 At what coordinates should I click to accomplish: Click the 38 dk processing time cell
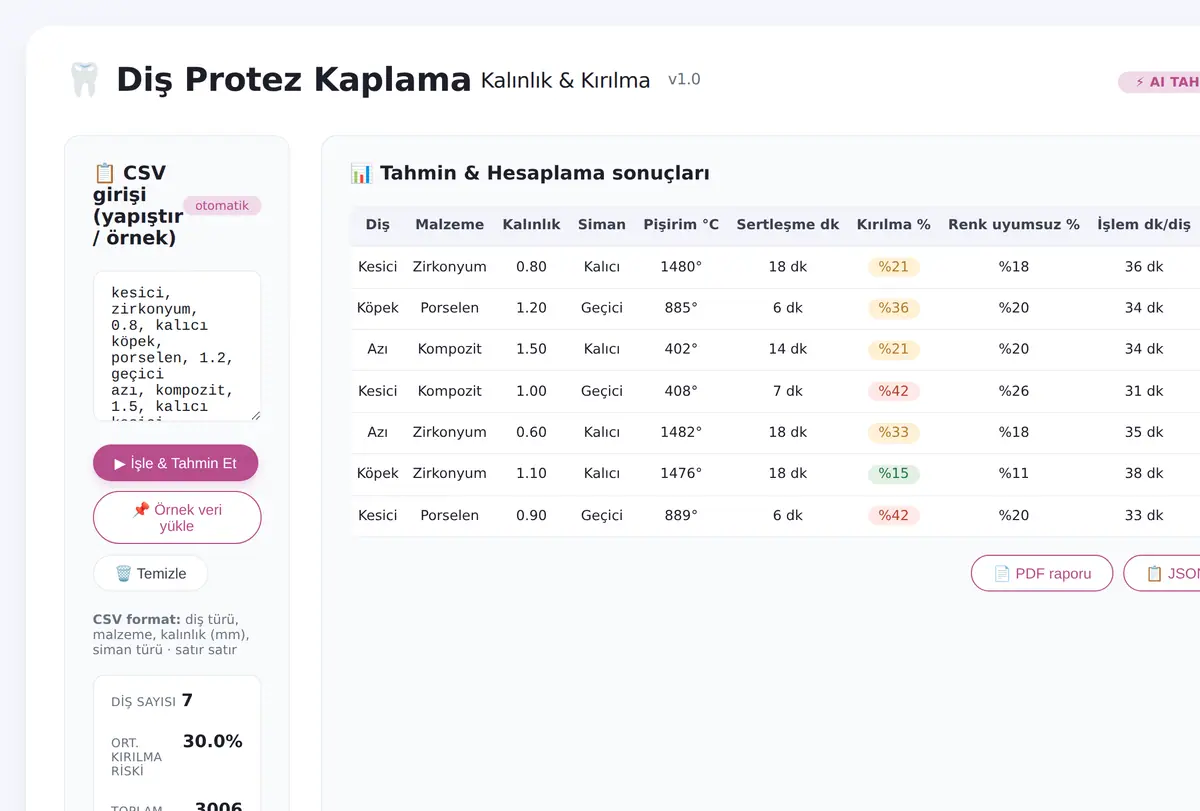[x=1144, y=473]
